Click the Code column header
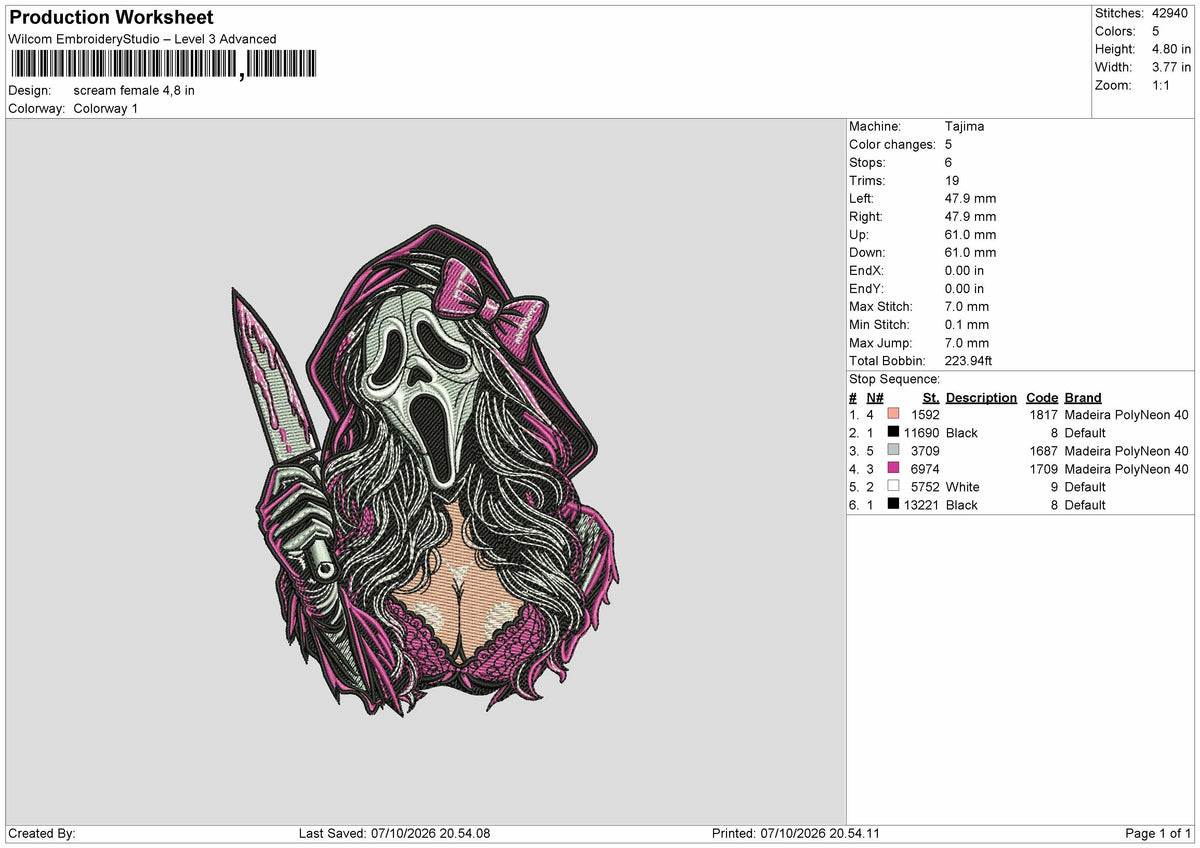Image resolution: width=1200 pixels, height=848 pixels. [x=1042, y=397]
